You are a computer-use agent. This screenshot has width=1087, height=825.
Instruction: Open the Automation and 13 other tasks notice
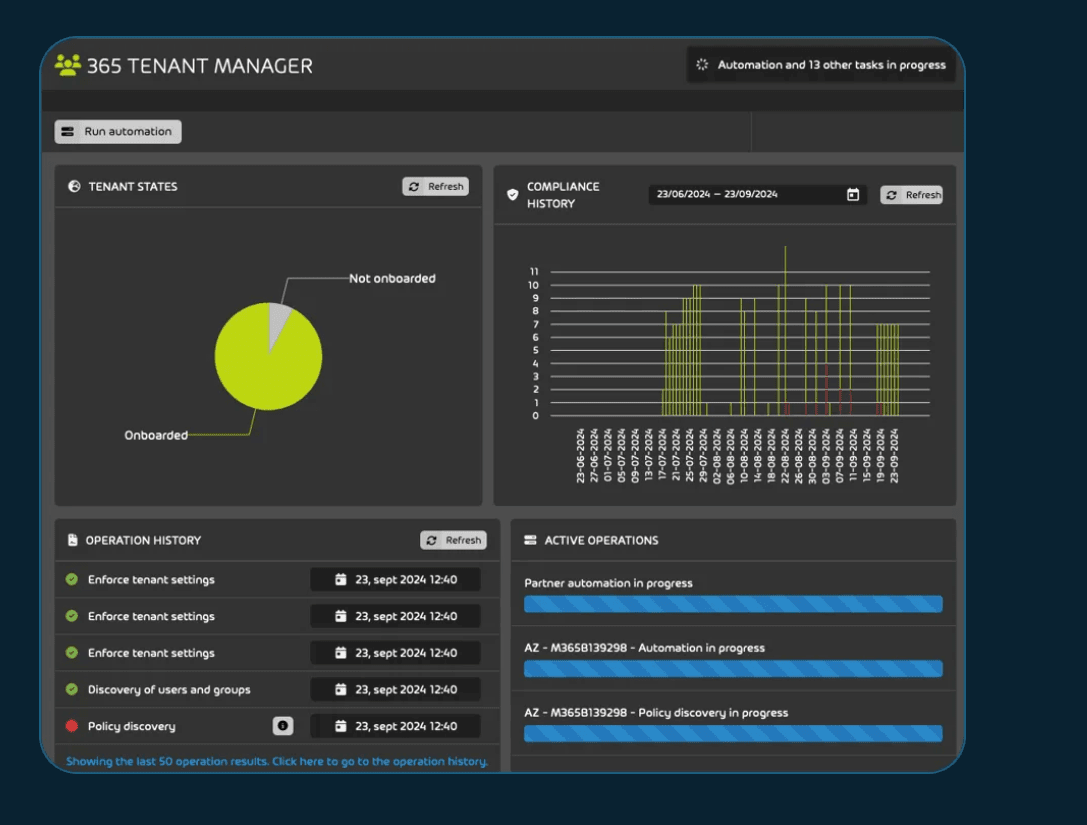[821, 64]
